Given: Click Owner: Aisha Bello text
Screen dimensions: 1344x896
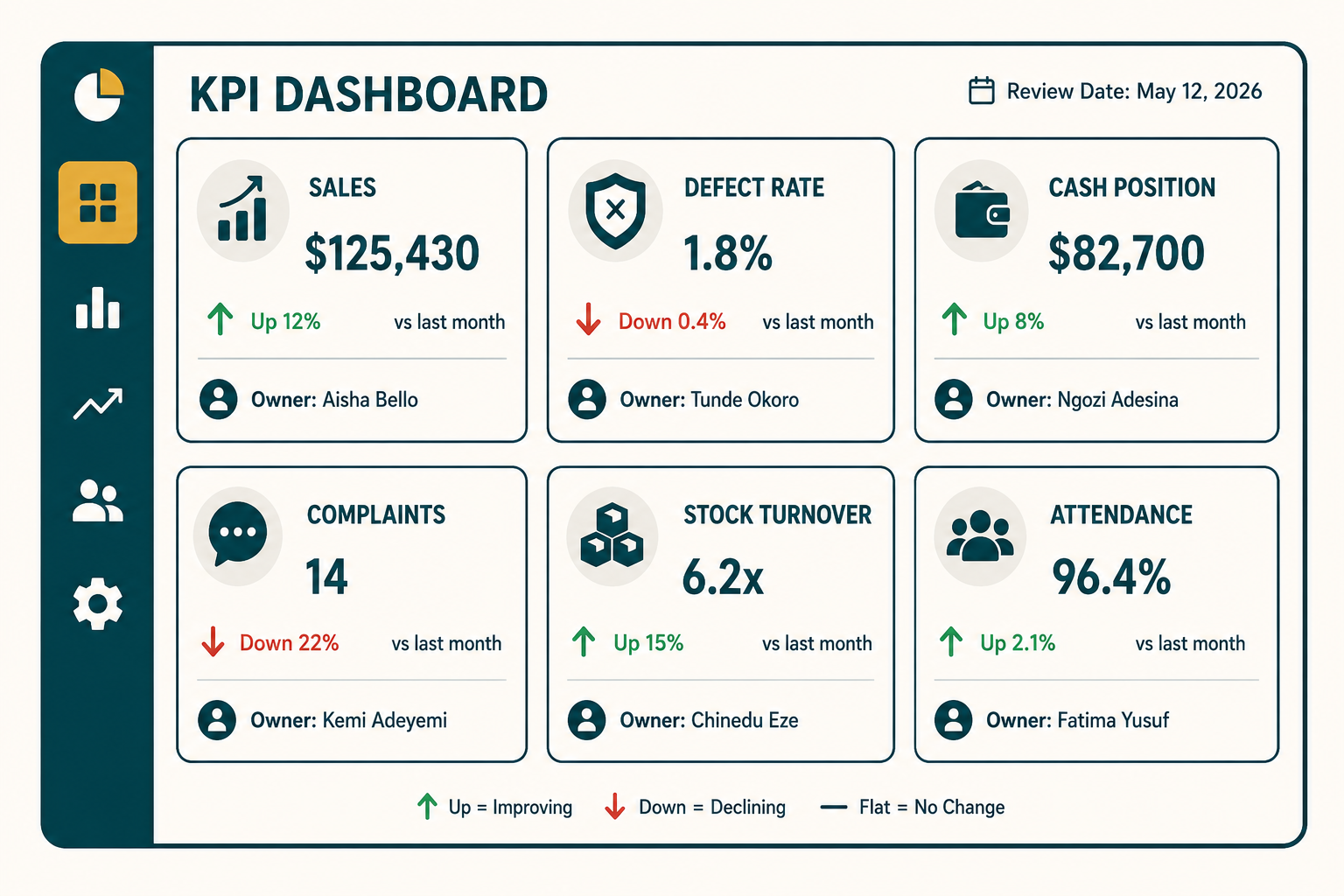Looking at the screenshot, I should click(334, 400).
